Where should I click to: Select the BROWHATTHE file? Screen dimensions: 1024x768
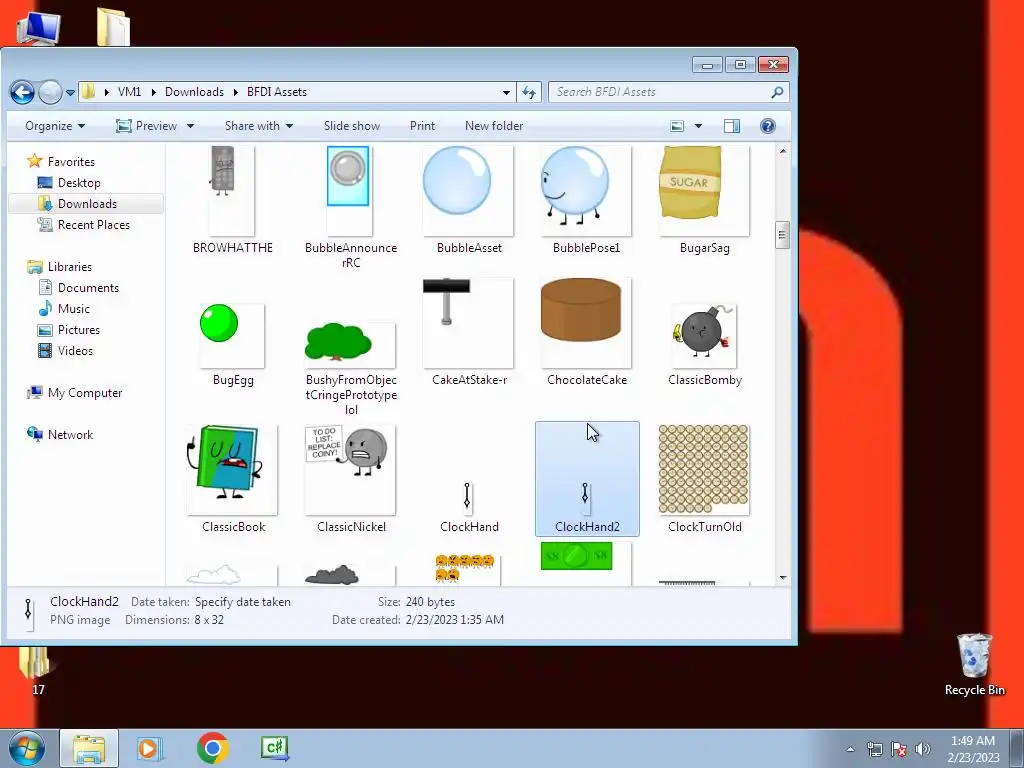(x=232, y=199)
